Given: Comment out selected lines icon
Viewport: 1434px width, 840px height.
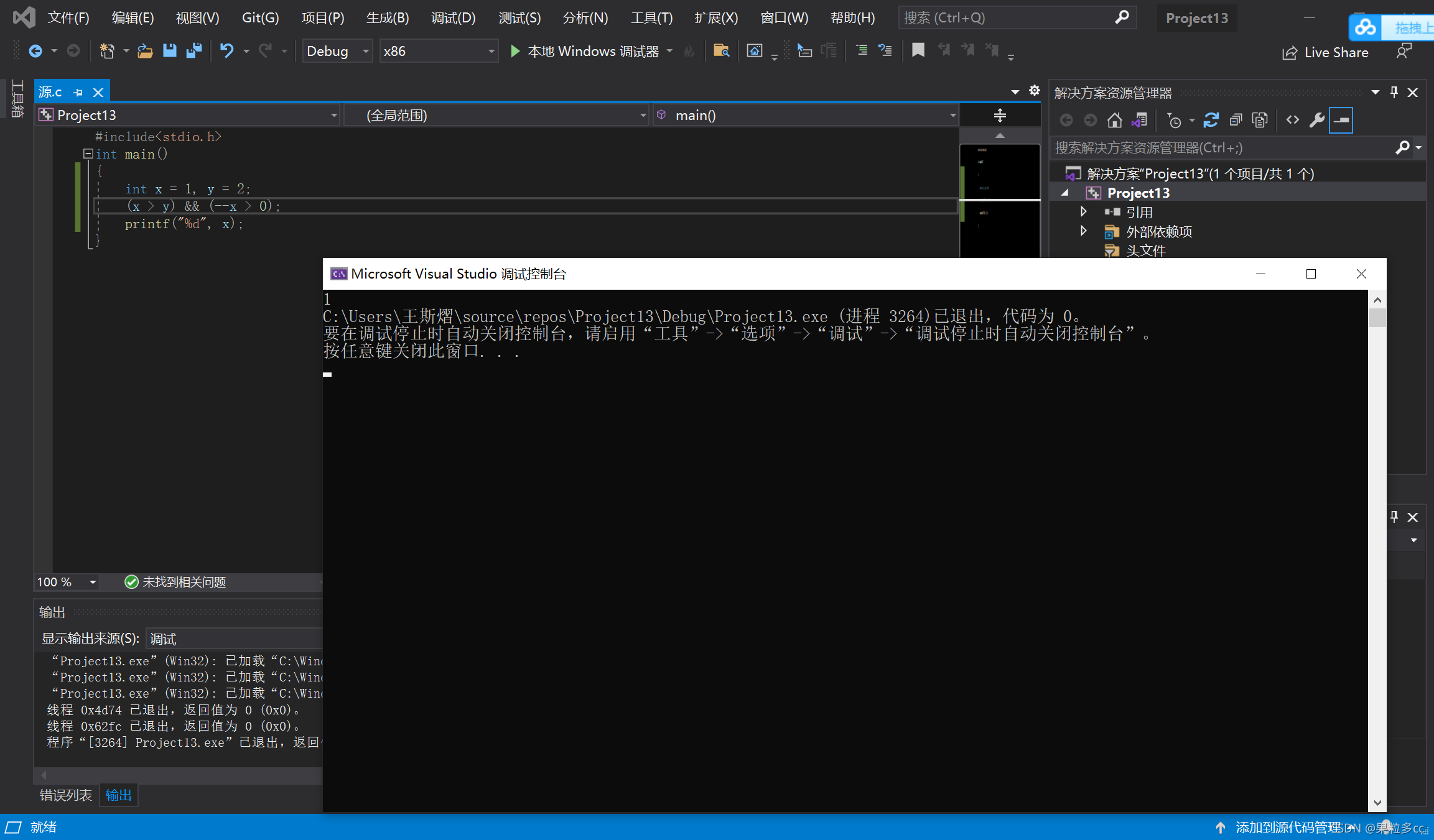Looking at the screenshot, I should [862, 50].
